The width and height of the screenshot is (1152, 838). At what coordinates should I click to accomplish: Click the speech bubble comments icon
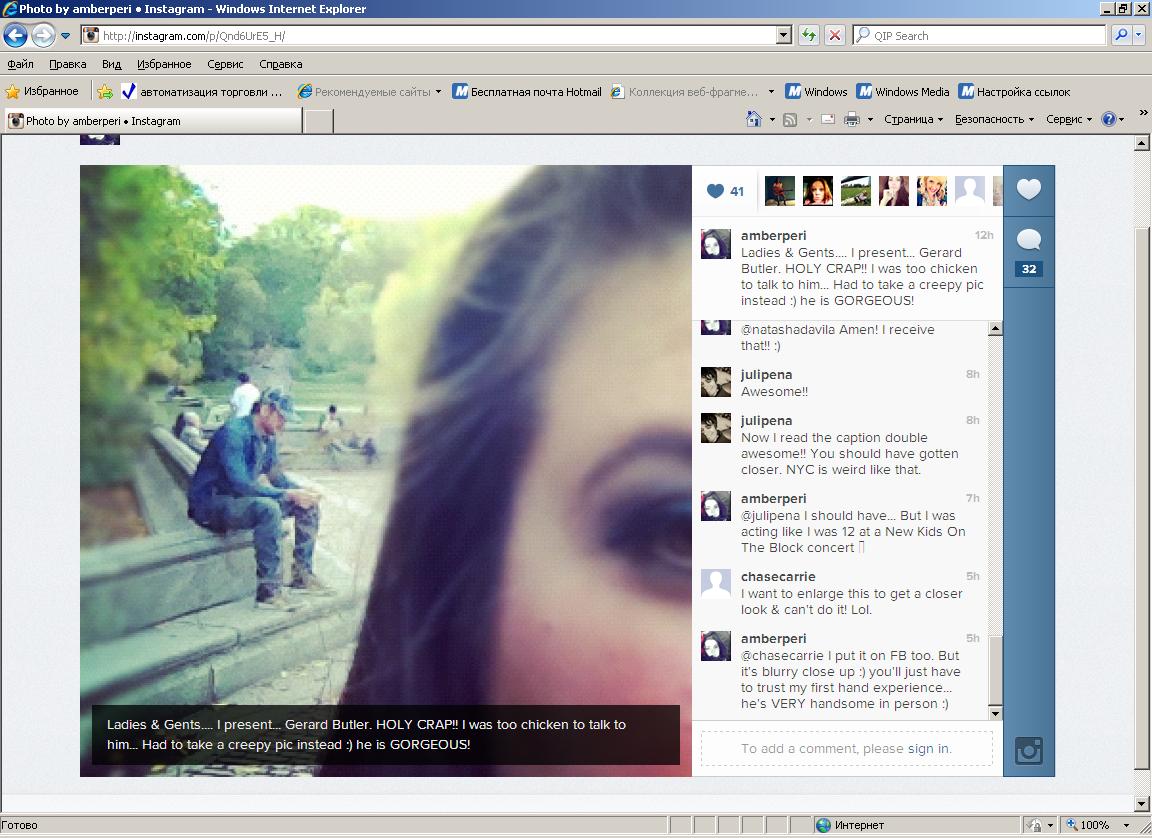pos(1028,239)
